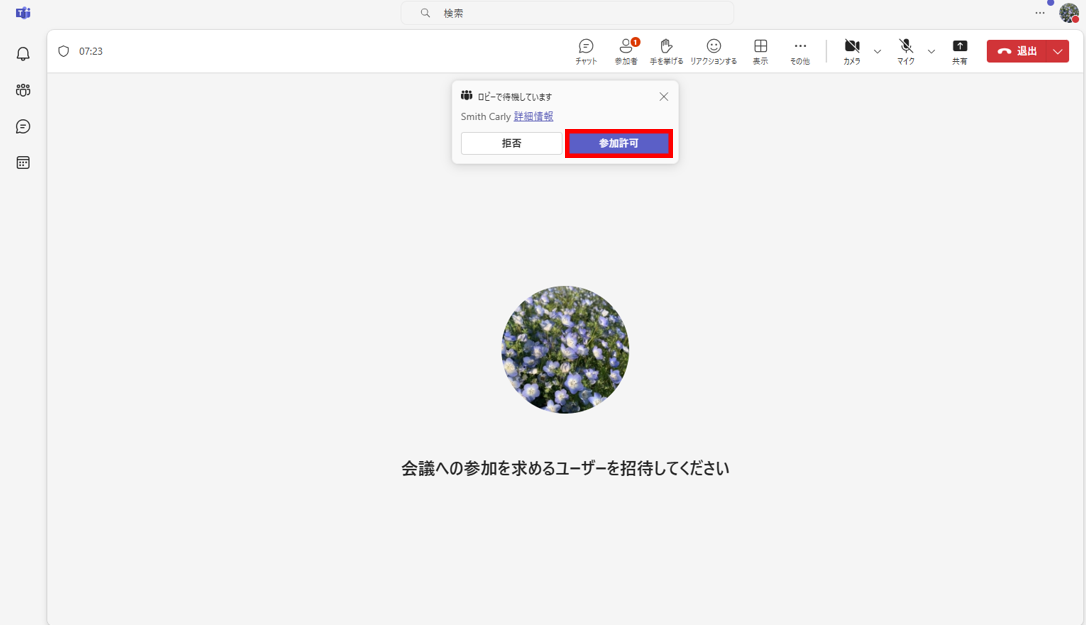The width and height of the screenshot is (1086, 625).
Task: Admit Smith Carly with 参加許可
Action: 619,143
